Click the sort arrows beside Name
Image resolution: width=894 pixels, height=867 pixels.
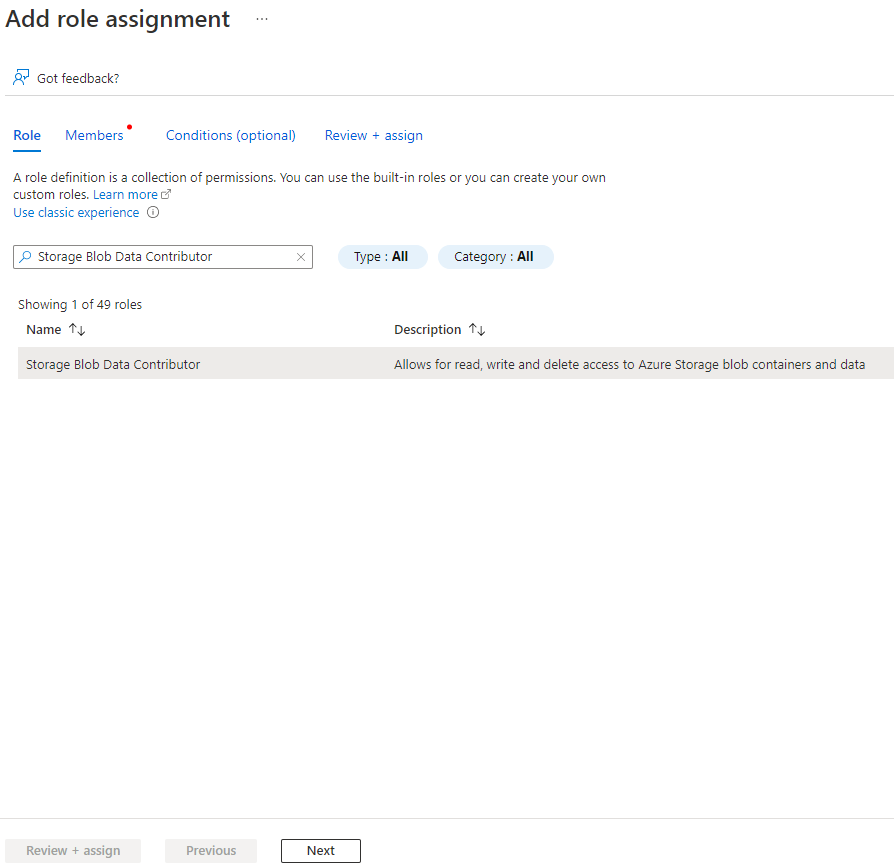(x=77, y=329)
